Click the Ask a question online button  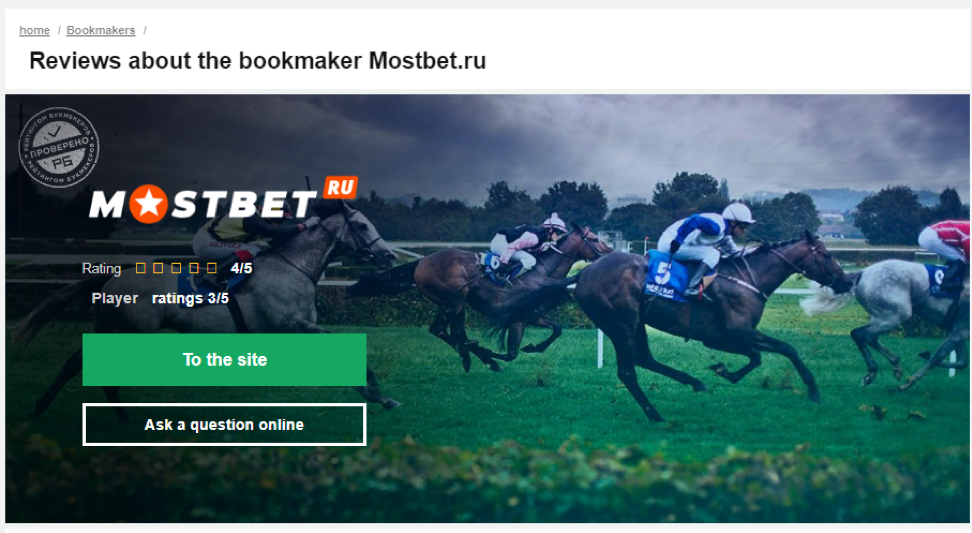pyautogui.click(x=224, y=425)
